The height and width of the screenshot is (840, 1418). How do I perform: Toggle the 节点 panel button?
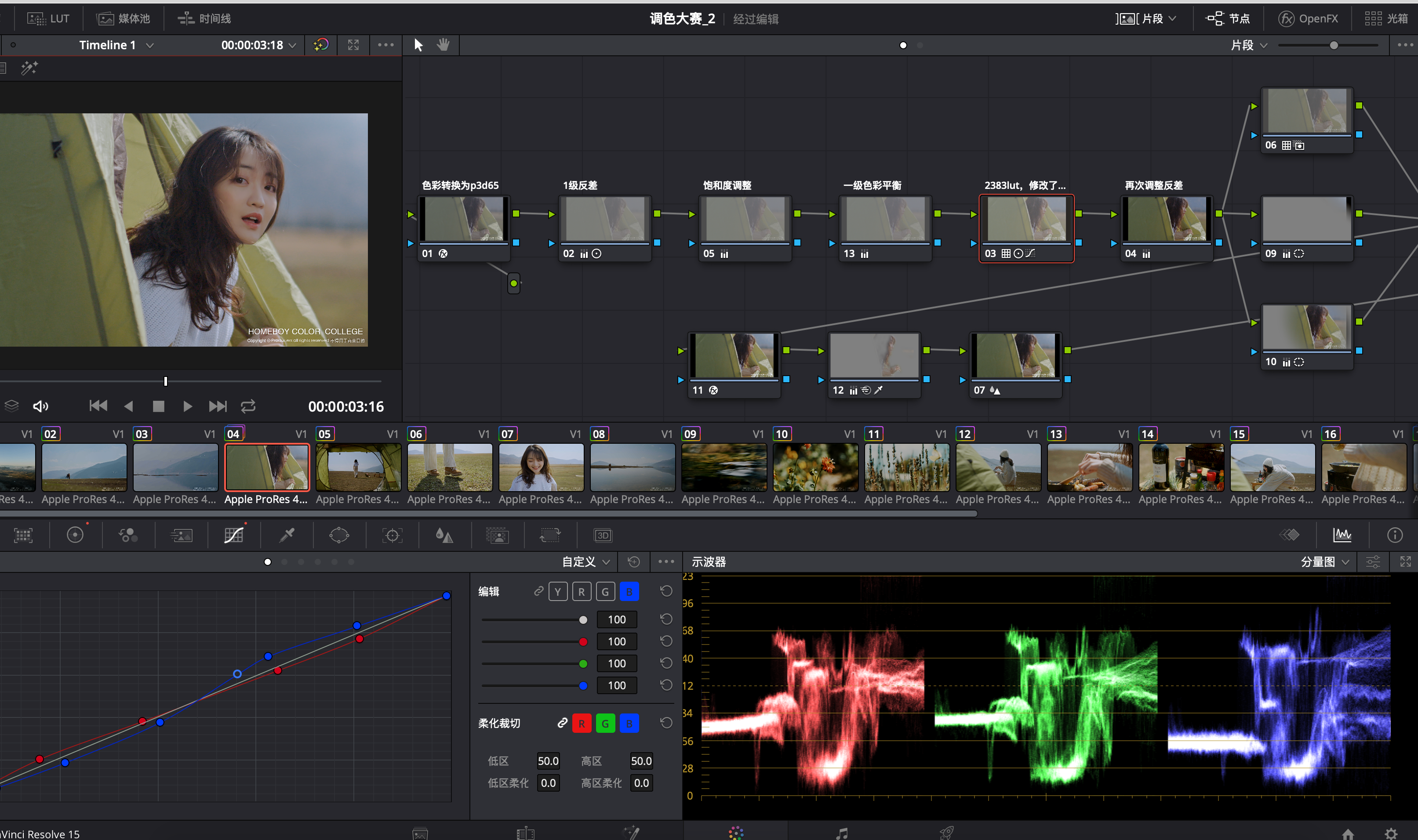pos(1228,19)
